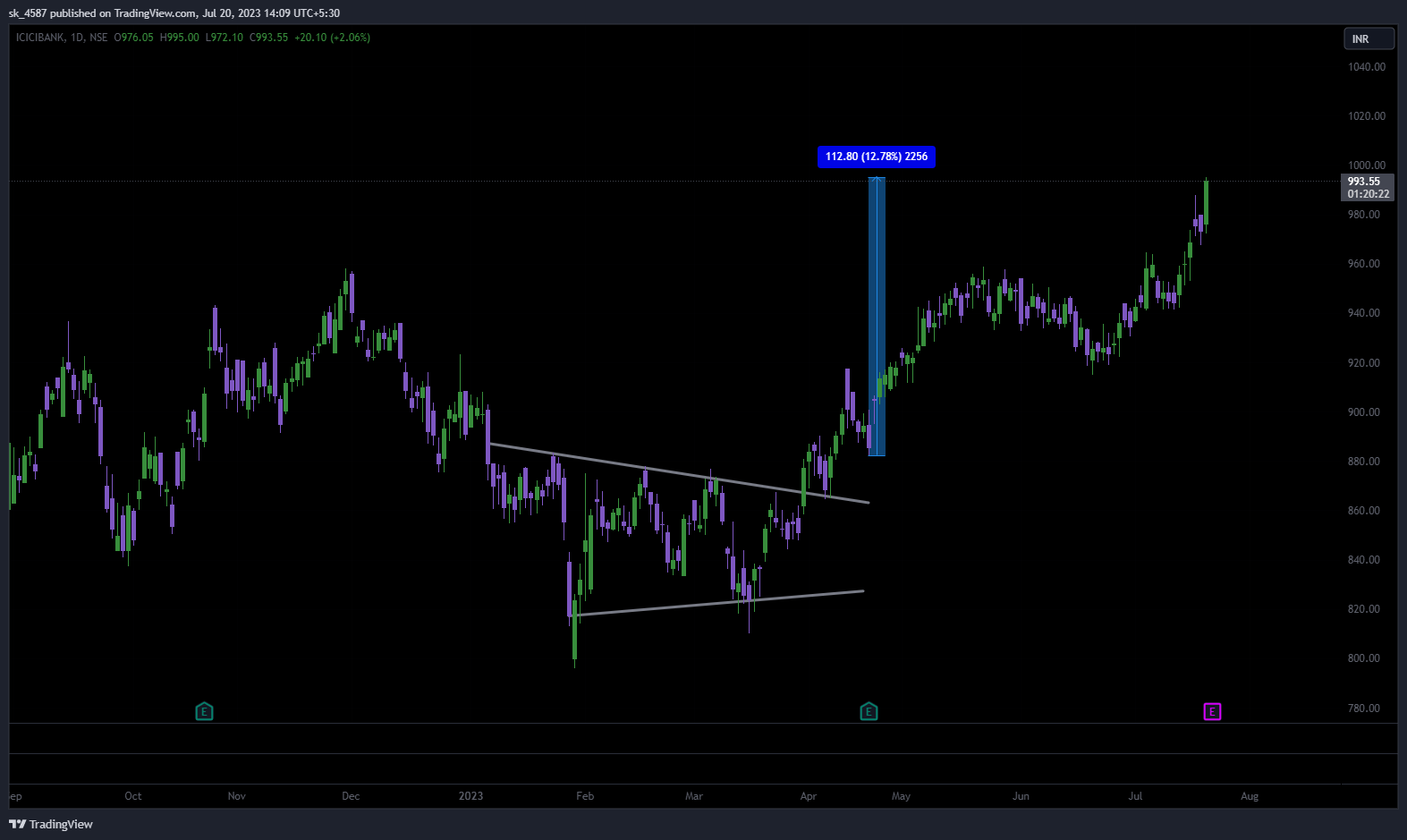Viewport: 1407px width, 840px height.
Task: Click the 840.00 price axis label
Action: (x=1364, y=560)
